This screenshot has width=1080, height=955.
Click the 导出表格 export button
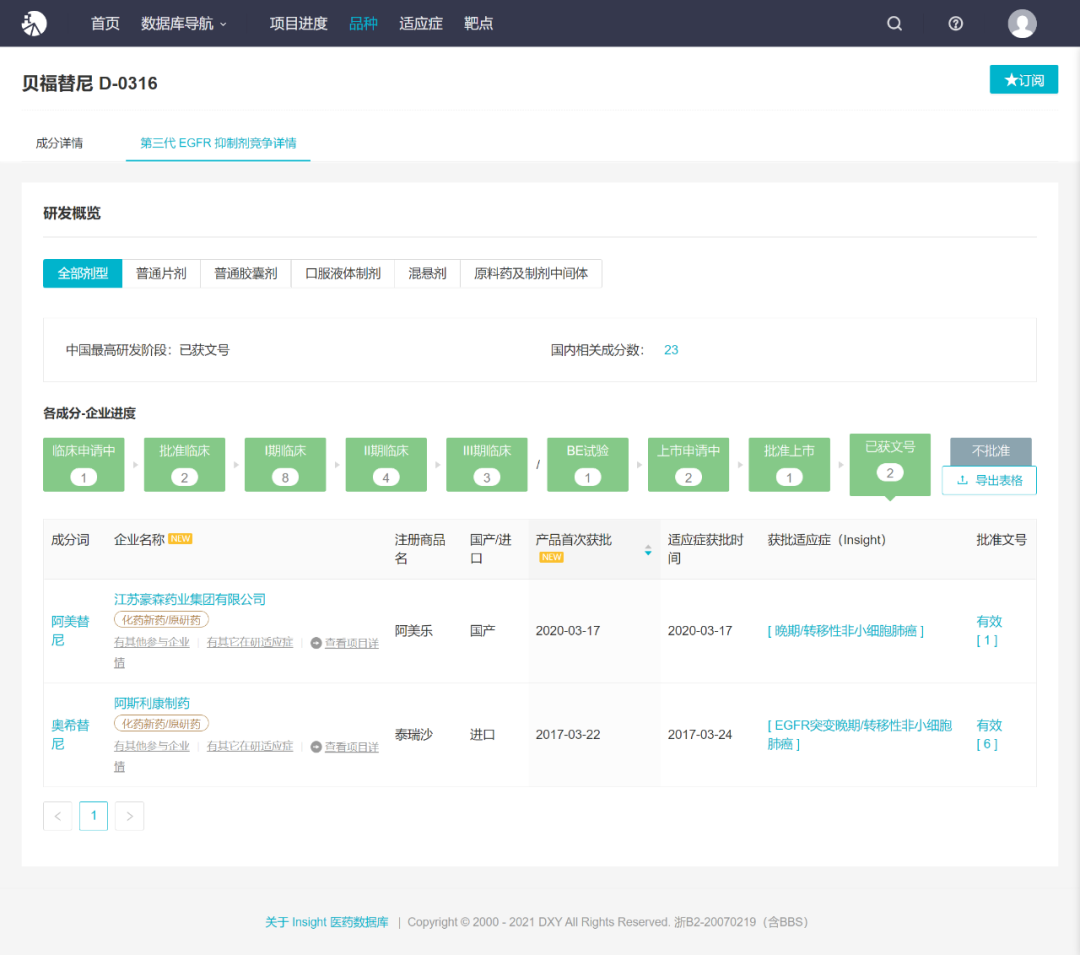coord(989,481)
